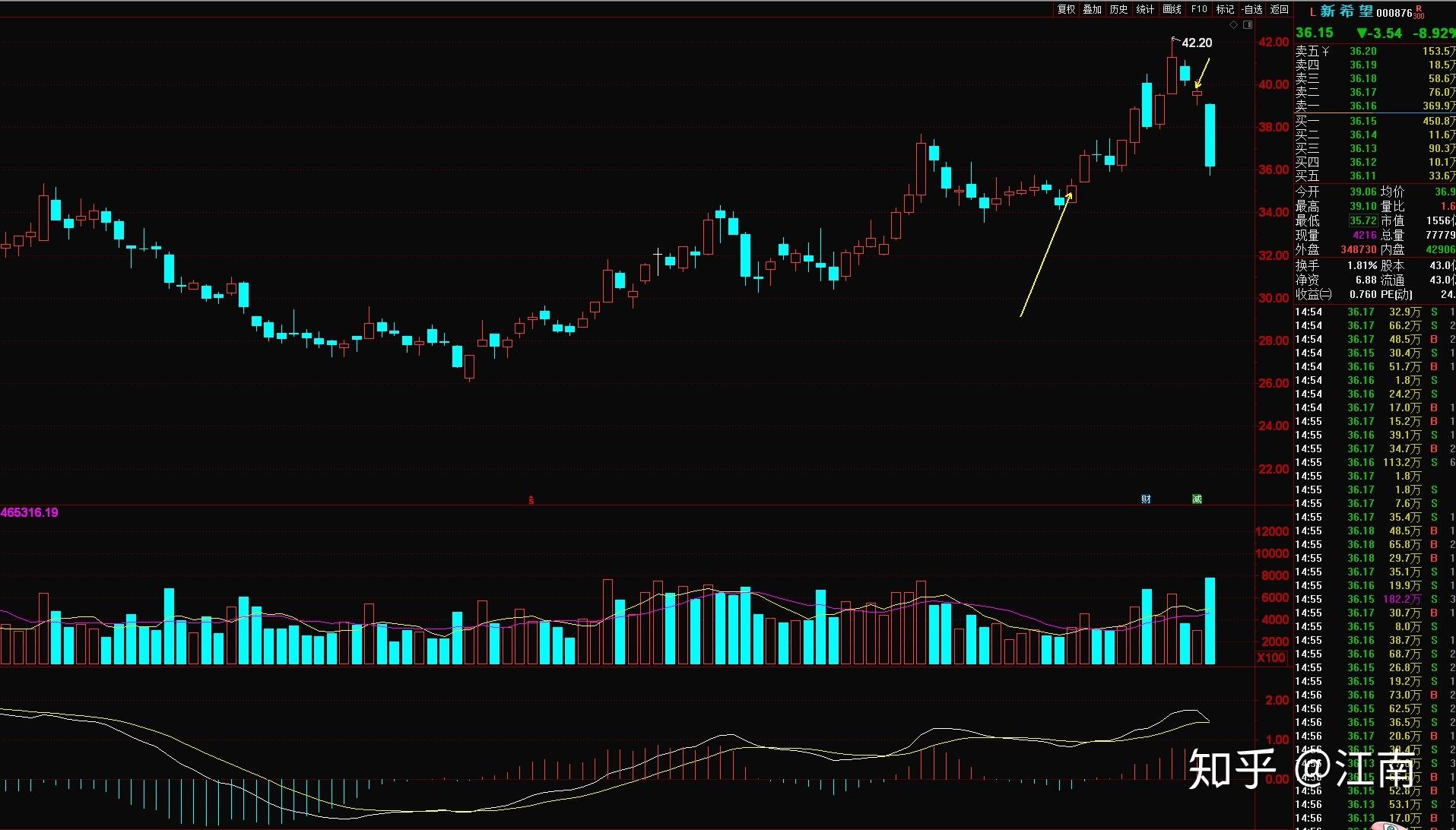This screenshot has height=830, width=1456.
Task: Click the 2.00 MACD axis label
Action: click(1277, 700)
